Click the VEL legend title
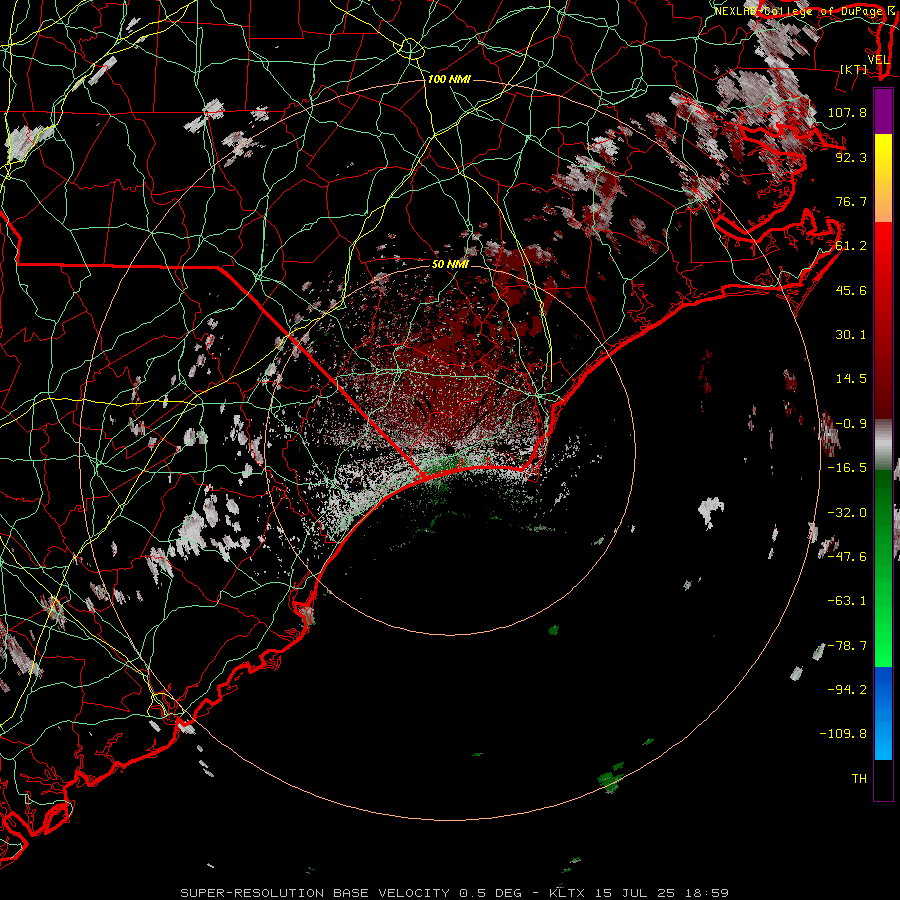The width and height of the screenshot is (900, 900). tap(878, 60)
